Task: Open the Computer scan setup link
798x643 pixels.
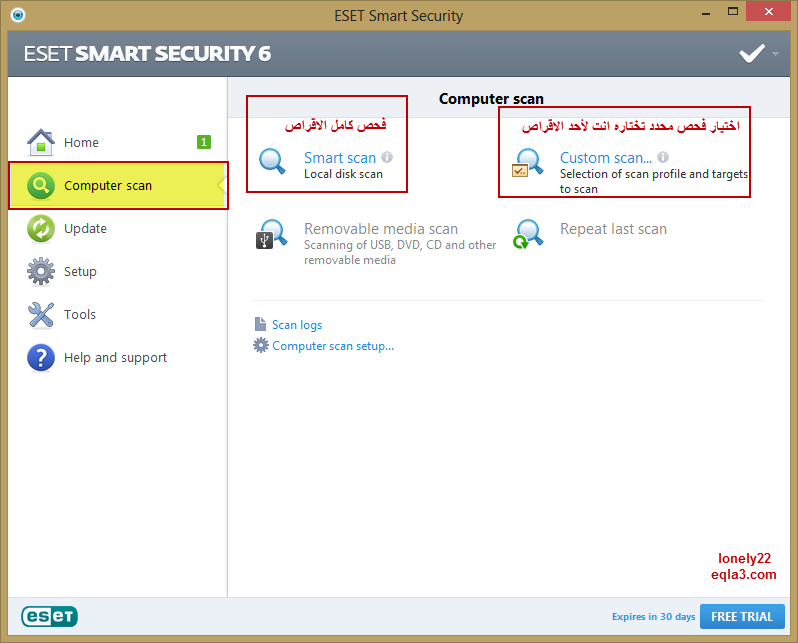Action: pos(333,346)
